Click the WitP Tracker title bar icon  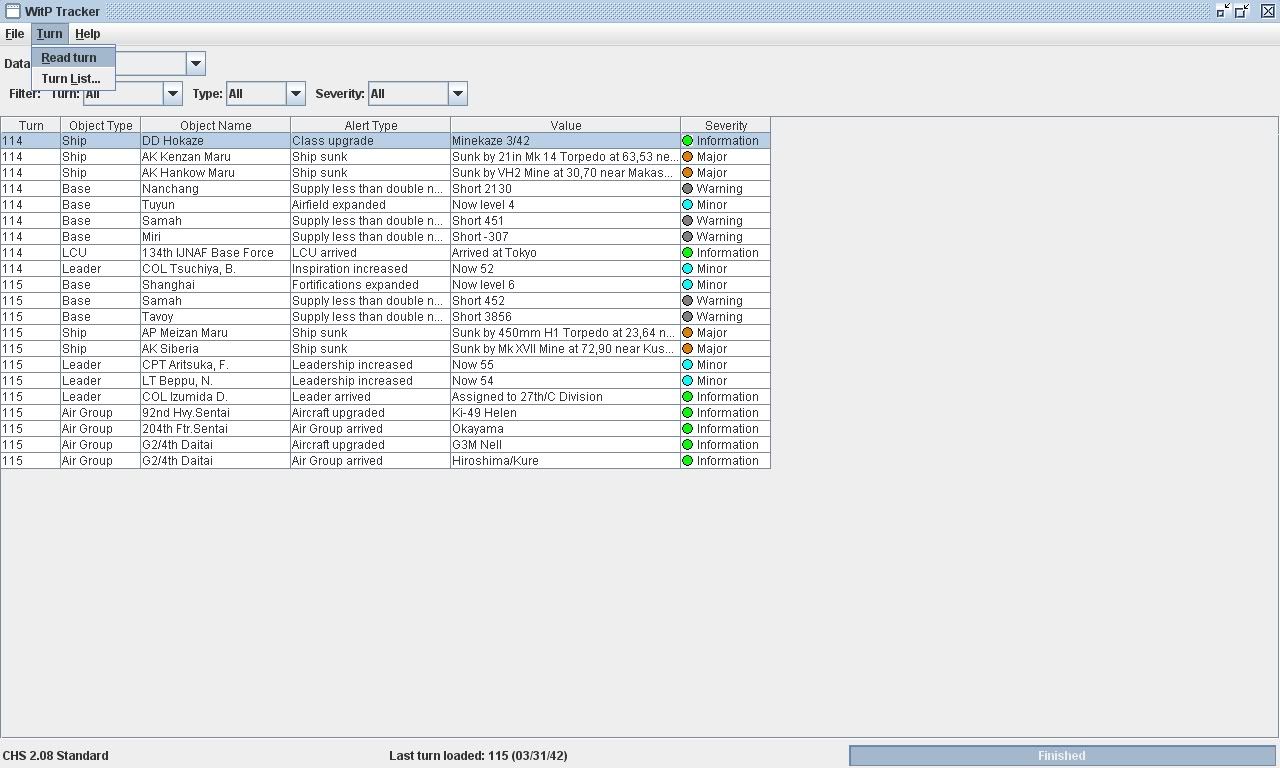coord(13,11)
